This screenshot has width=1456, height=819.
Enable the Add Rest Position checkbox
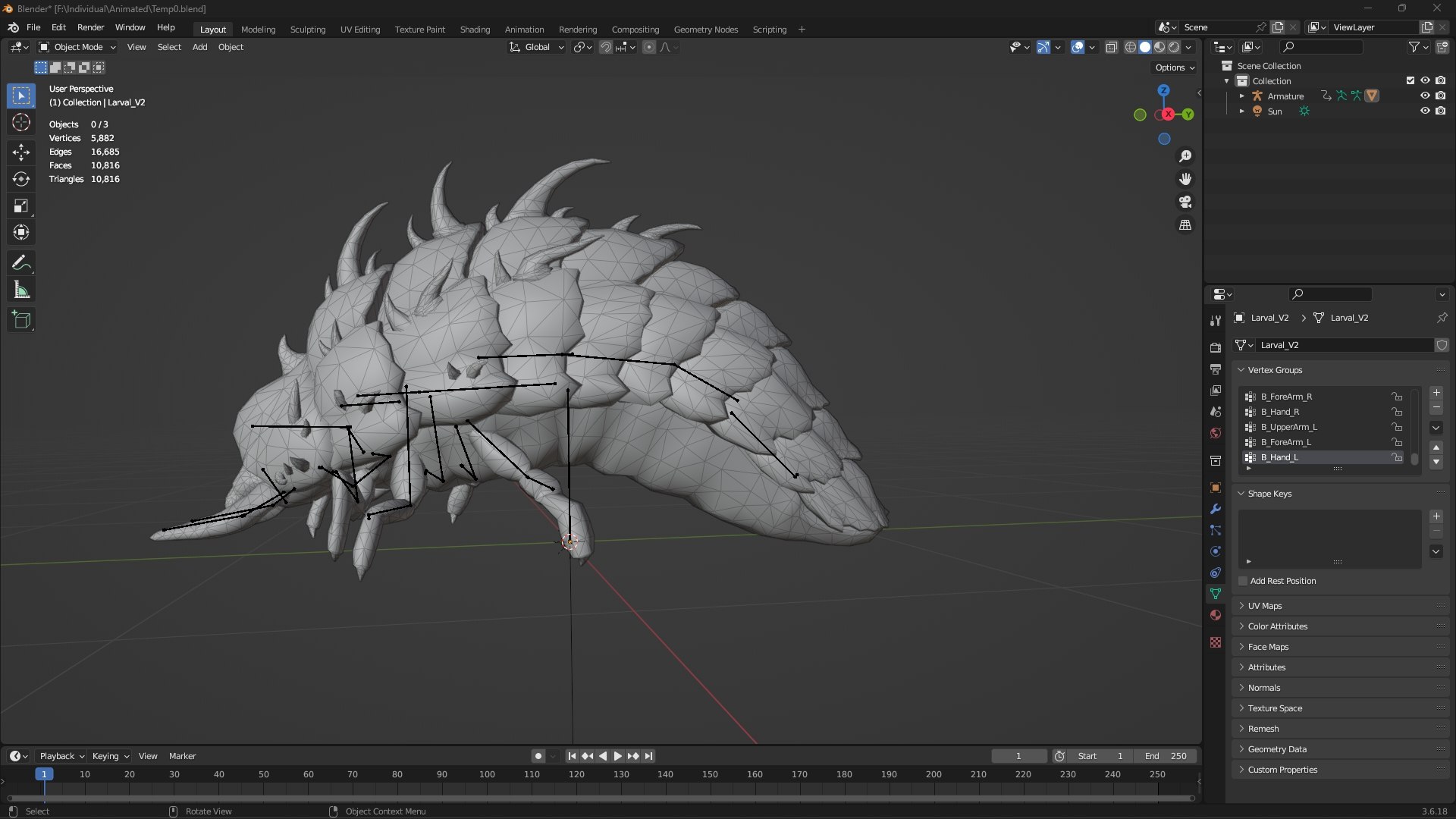[1243, 581]
